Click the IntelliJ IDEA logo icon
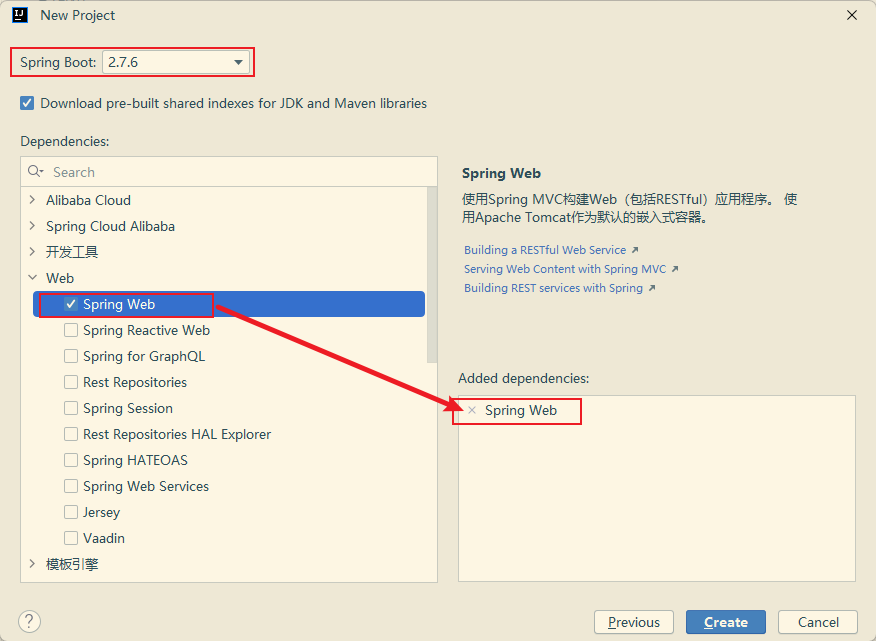The width and height of the screenshot is (876, 641). click(20, 15)
